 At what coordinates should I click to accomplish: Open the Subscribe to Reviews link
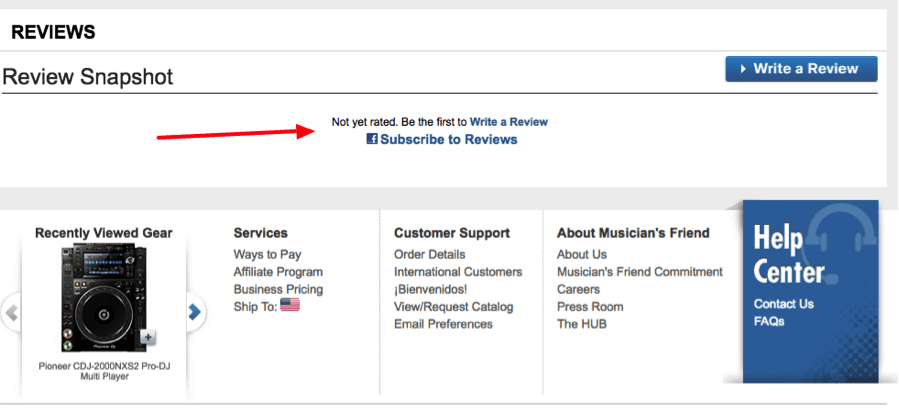pyautogui.click(x=448, y=139)
